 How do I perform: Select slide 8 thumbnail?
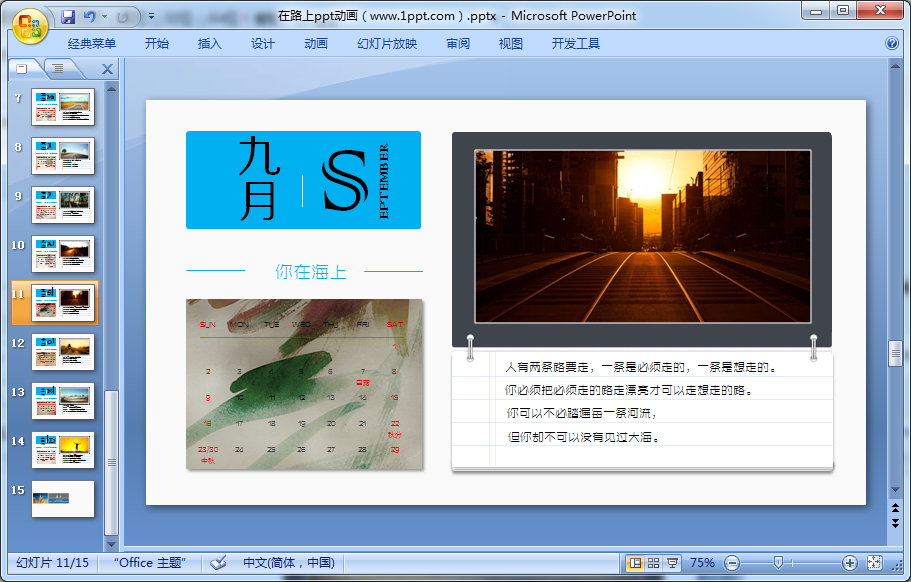click(63, 156)
